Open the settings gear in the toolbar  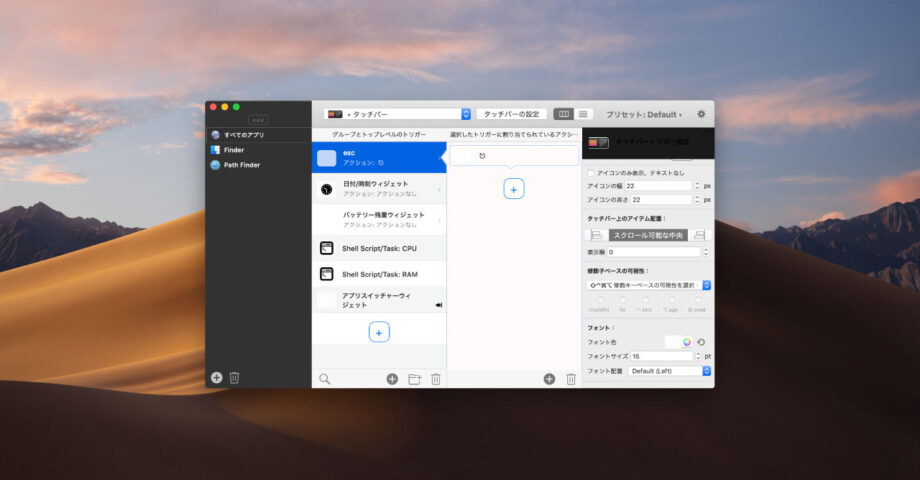(x=701, y=114)
